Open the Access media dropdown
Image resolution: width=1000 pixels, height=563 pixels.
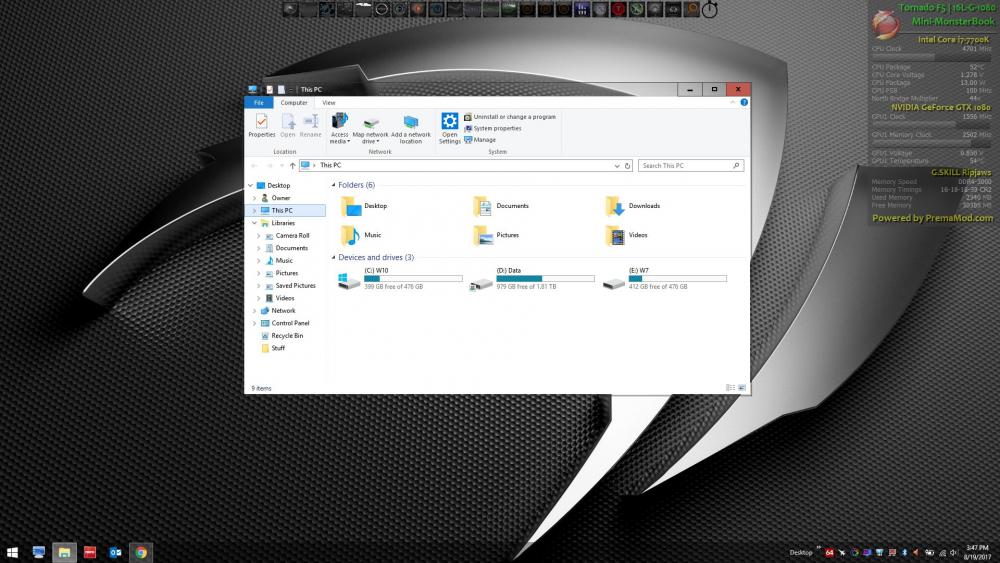tap(340, 141)
